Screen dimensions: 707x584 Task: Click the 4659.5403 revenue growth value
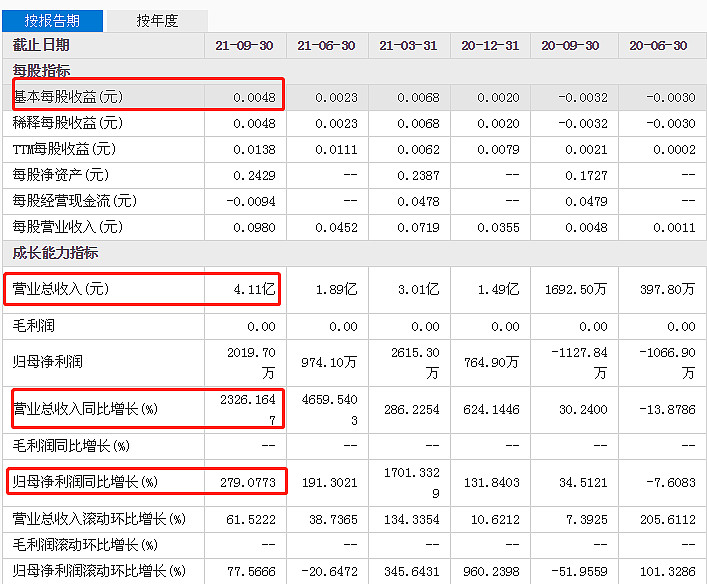[x=330, y=410]
